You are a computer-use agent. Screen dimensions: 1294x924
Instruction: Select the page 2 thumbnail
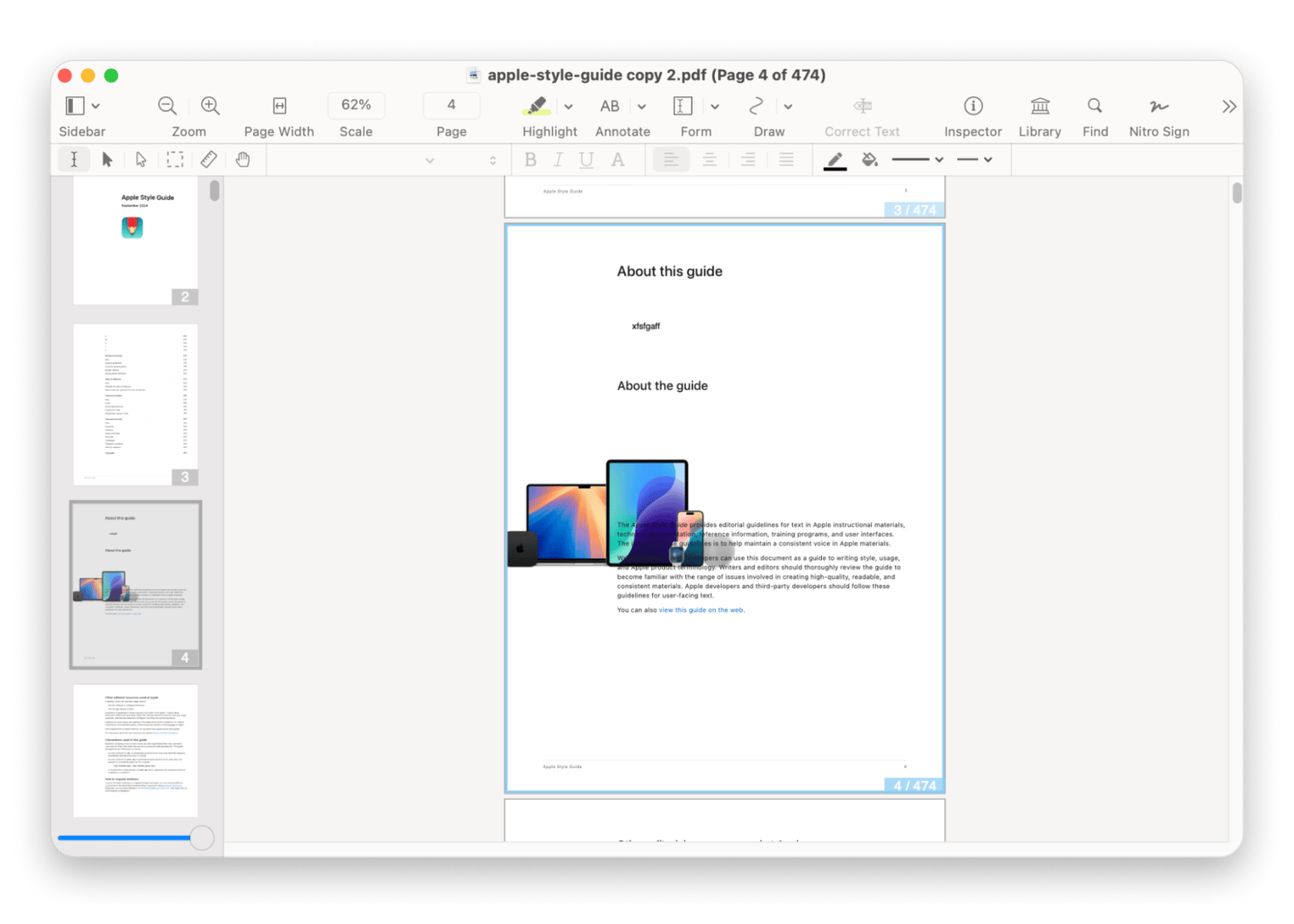[135, 241]
